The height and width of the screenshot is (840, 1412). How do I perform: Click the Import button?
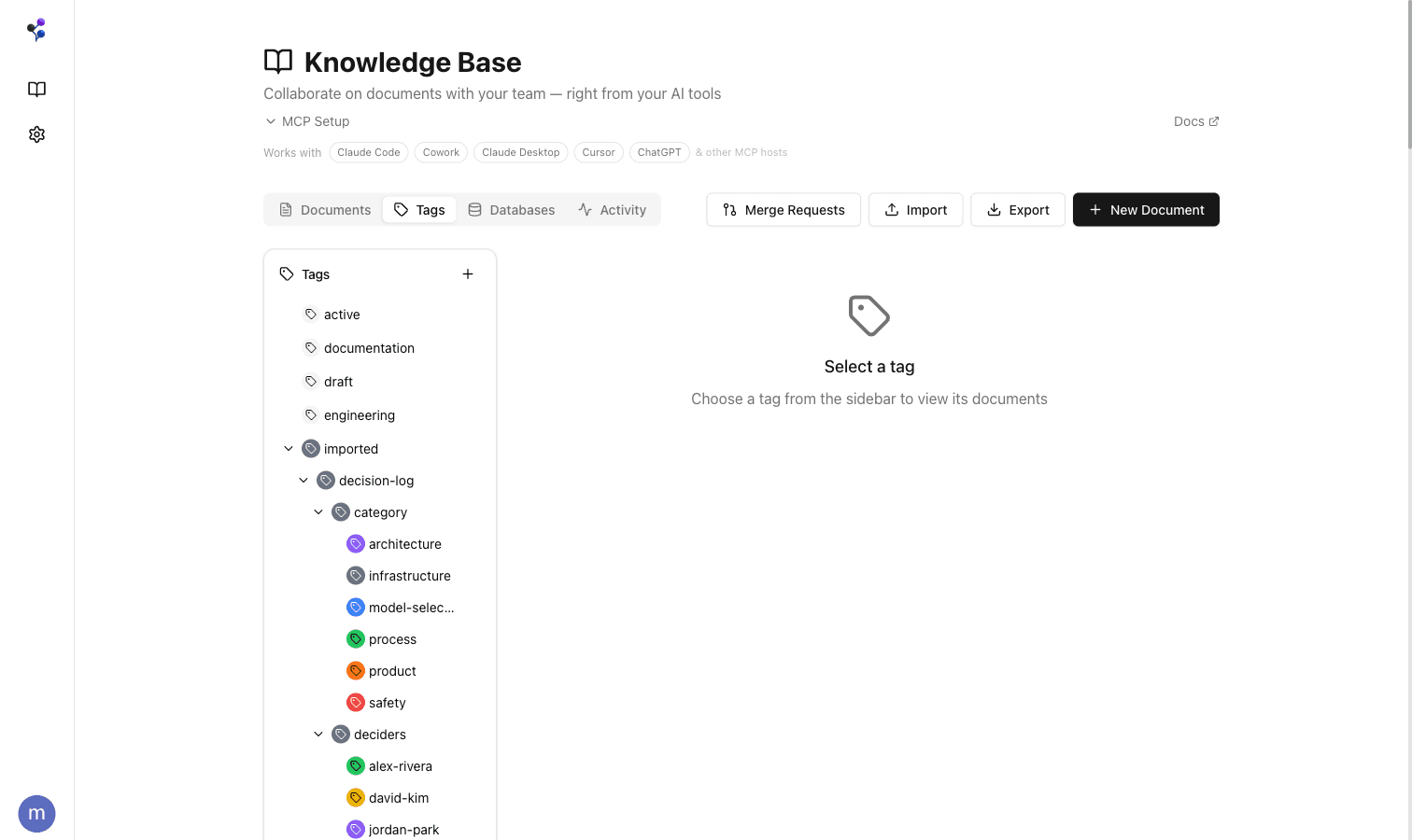pyautogui.click(x=915, y=209)
